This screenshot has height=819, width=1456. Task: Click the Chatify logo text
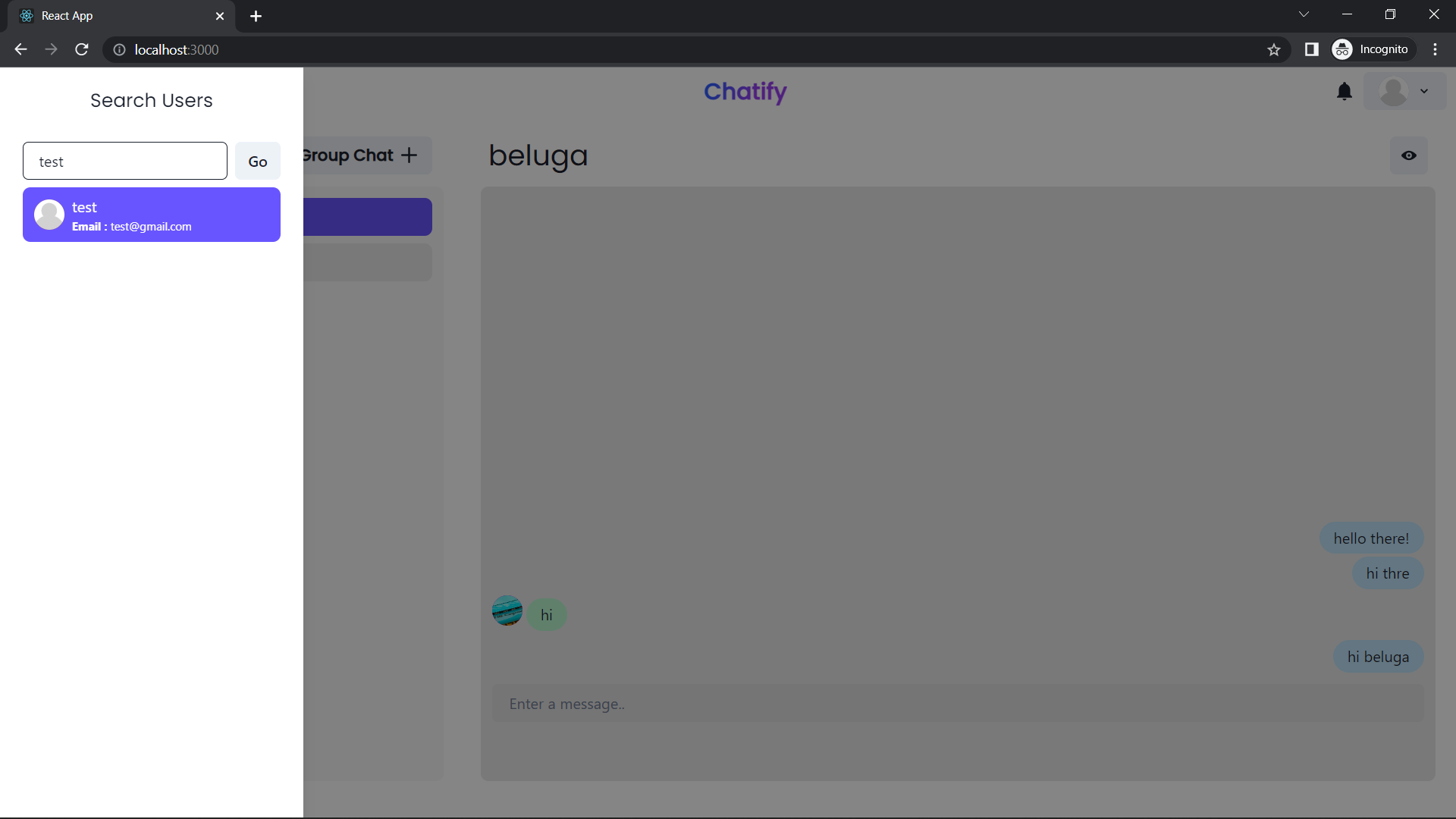coord(745,91)
